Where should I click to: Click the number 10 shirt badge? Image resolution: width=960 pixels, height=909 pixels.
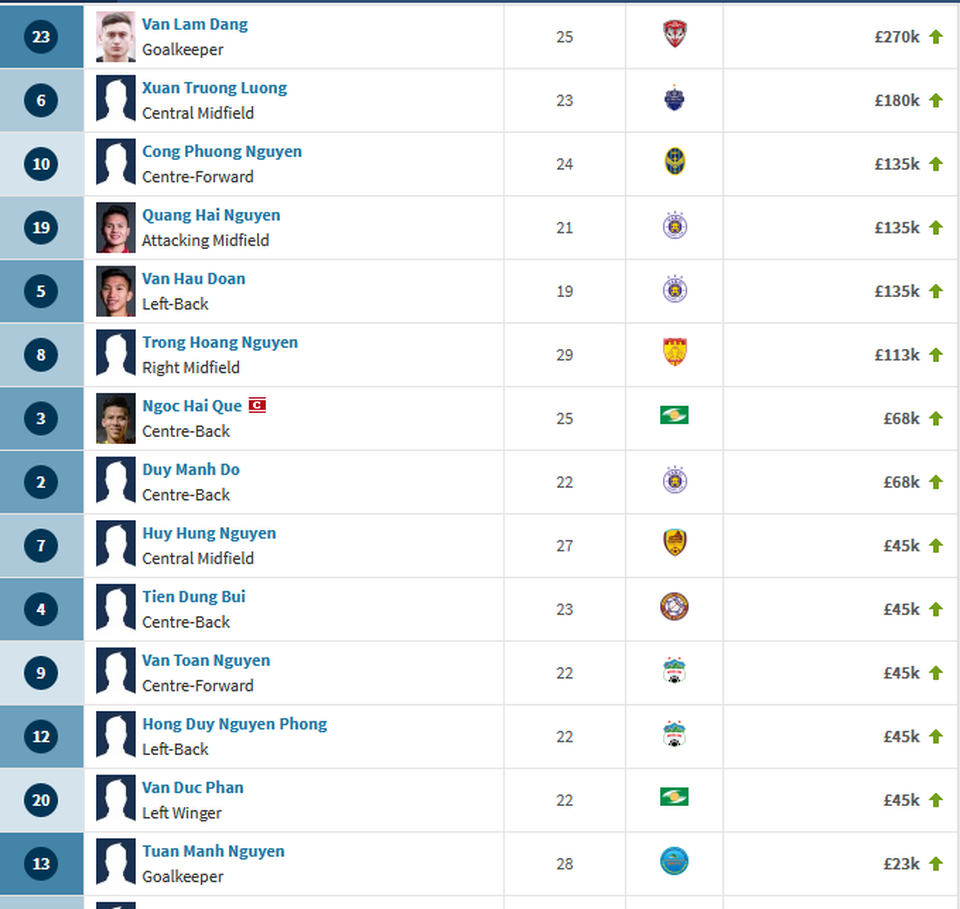[41, 164]
